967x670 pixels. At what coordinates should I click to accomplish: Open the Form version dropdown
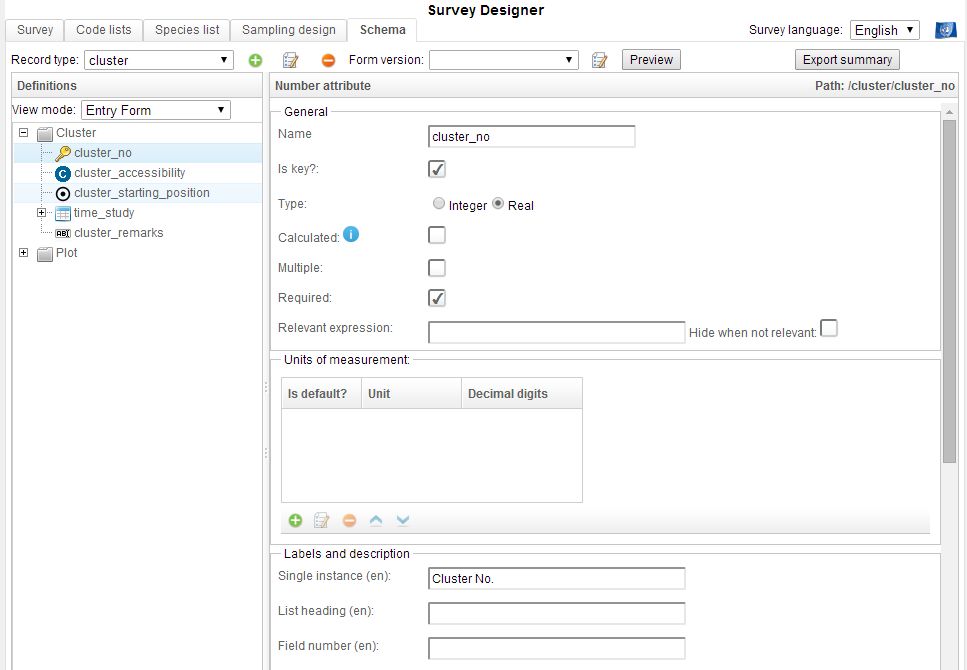504,60
